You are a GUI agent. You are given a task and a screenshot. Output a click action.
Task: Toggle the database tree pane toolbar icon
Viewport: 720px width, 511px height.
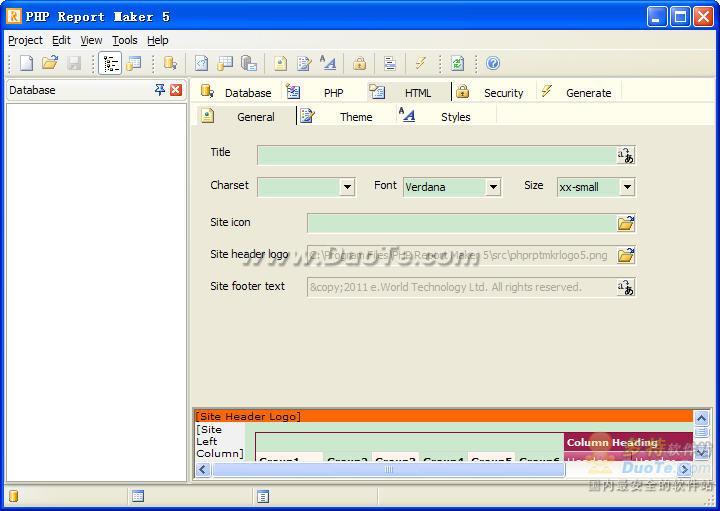[x=110, y=63]
